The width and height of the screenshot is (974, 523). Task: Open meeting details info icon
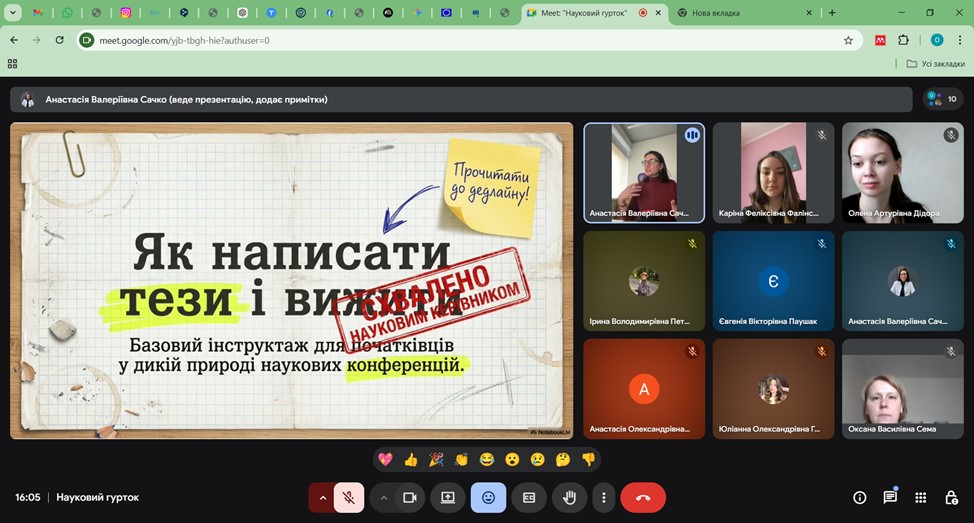click(860, 498)
